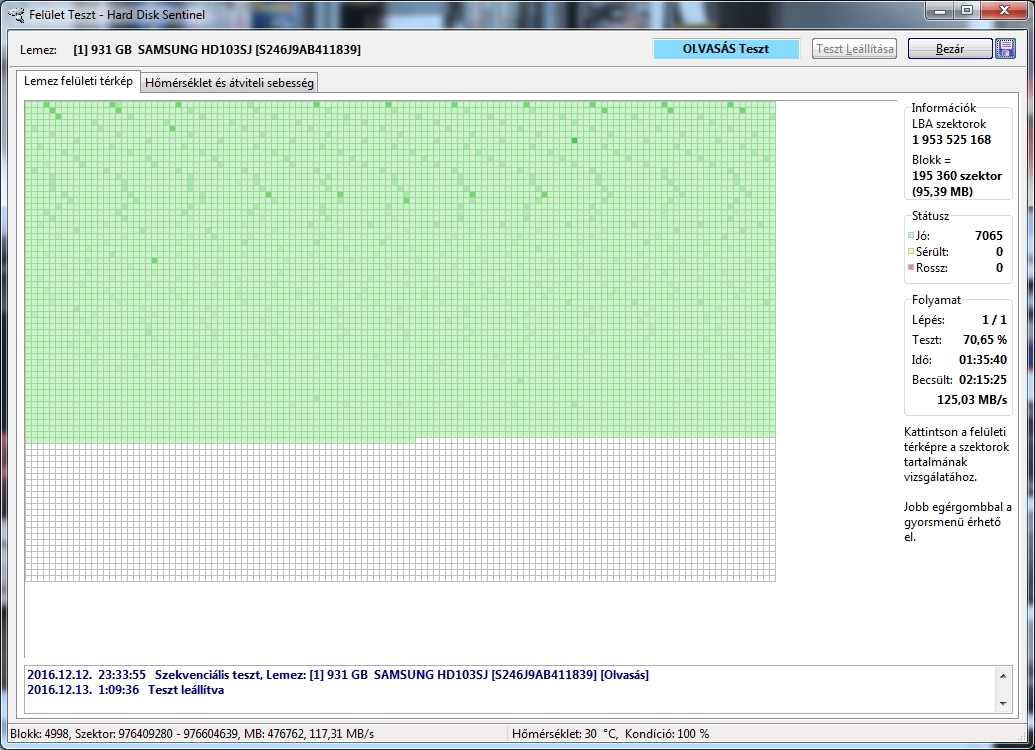The height and width of the screenshot is (750, 1035).
Task: Click the Hőmérséklet: 30 °C status entry
Action: 565,733
